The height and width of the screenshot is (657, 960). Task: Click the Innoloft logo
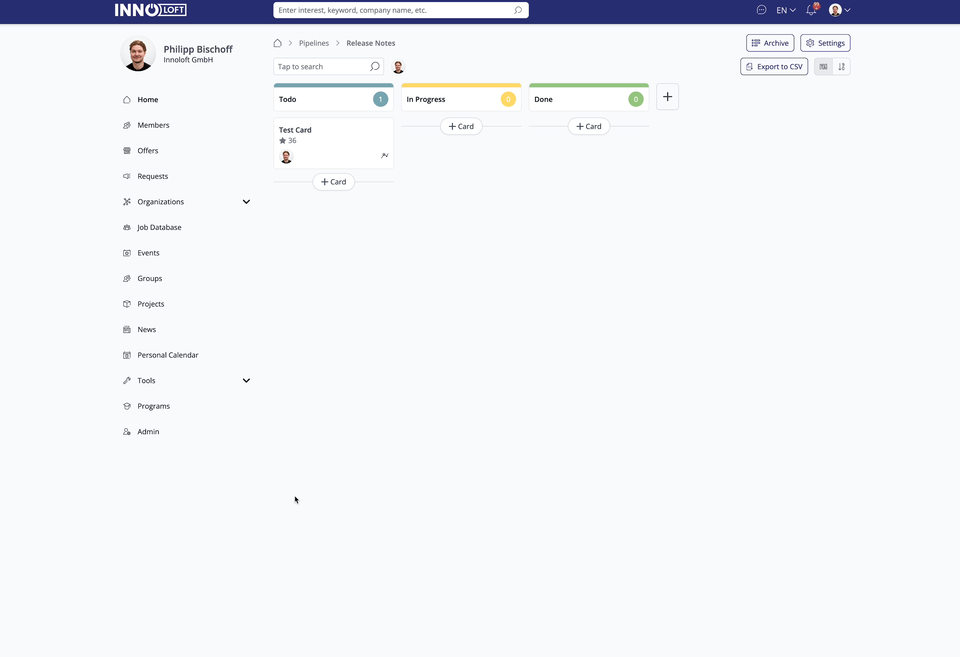click(151, 10)
